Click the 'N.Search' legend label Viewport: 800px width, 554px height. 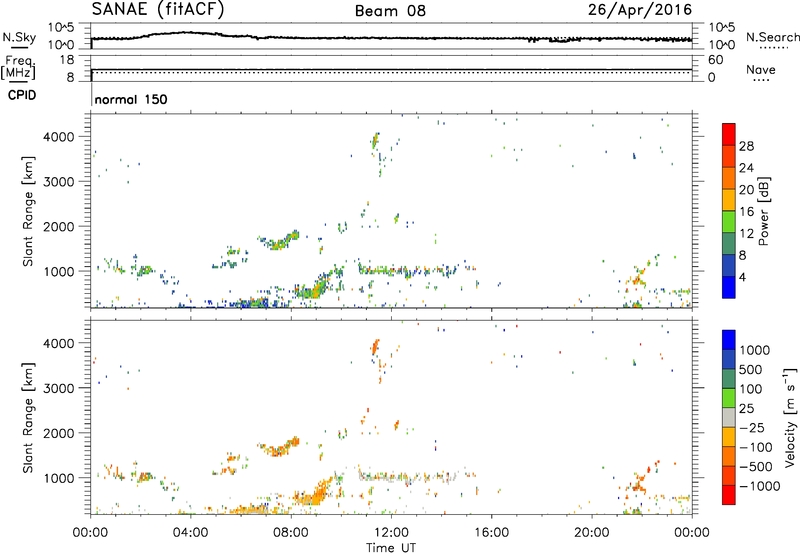coord(772,37)
